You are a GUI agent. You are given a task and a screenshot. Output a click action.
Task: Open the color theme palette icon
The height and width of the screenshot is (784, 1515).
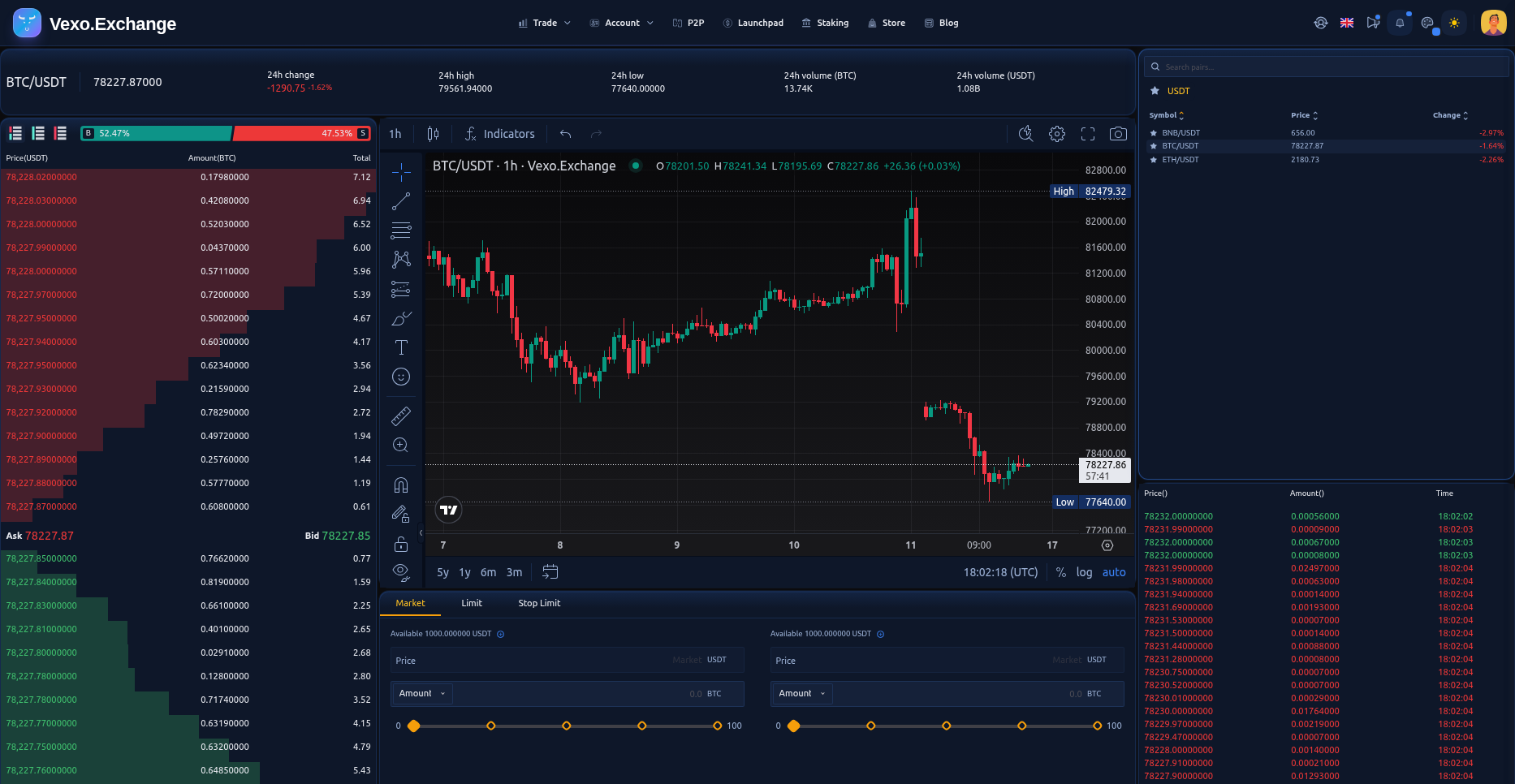pos(1427,23)
